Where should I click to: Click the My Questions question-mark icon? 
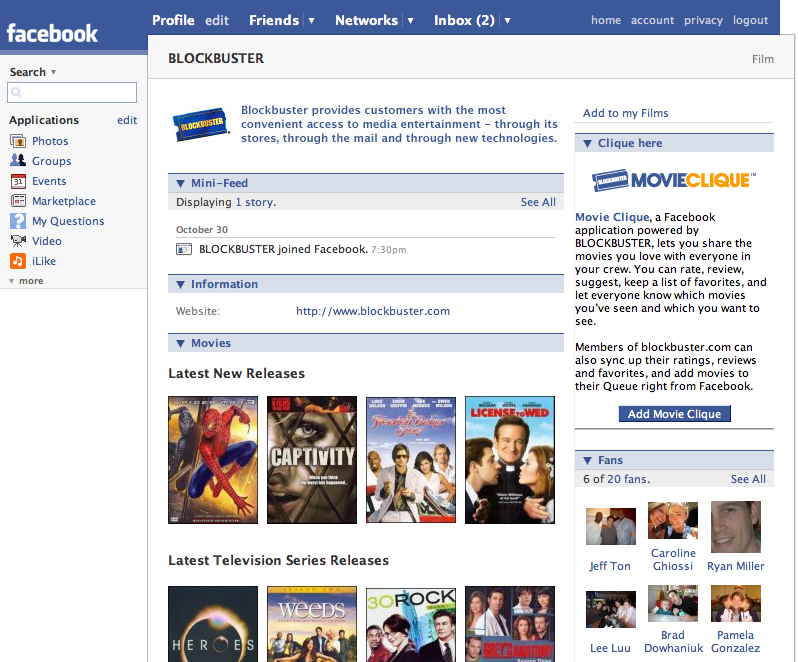(18, 221)
